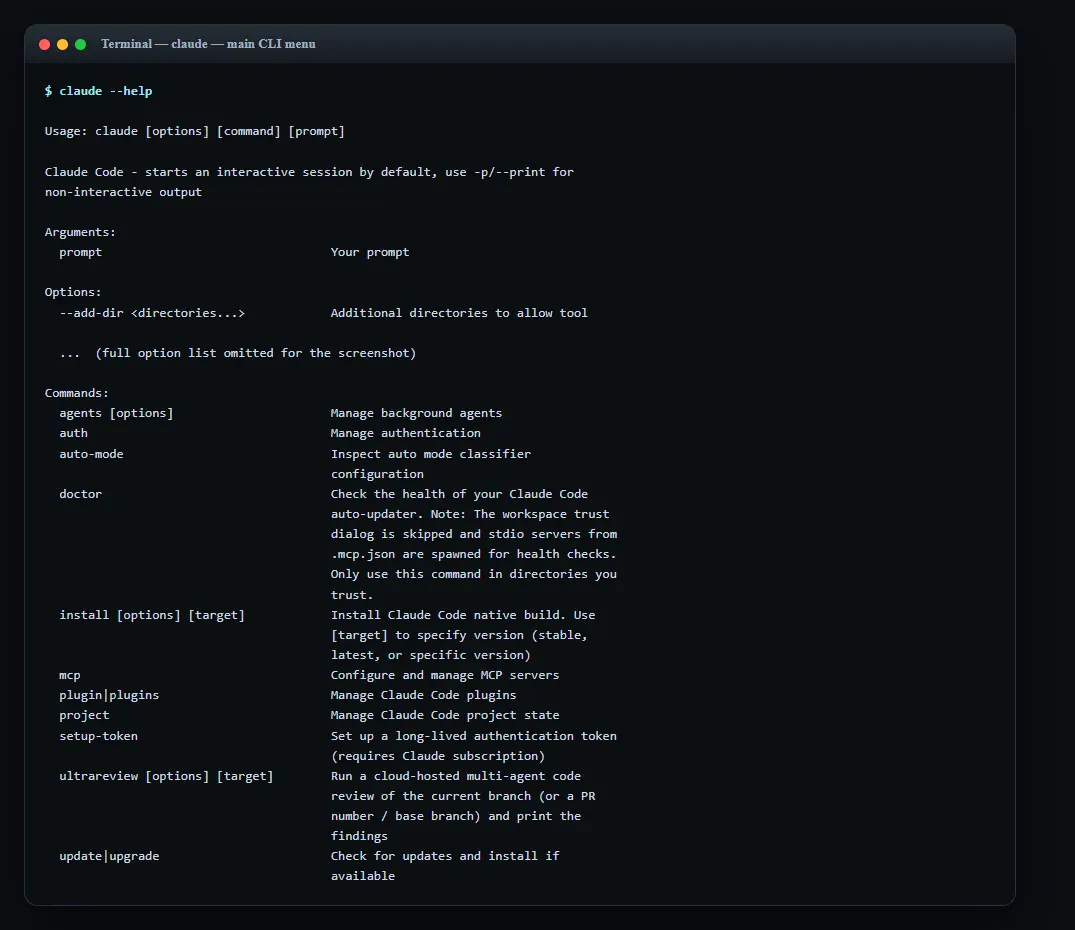1075x930 pixels.
Task: Click 'Manage Claude Code project state' description
Action: [x=444, y=715]
